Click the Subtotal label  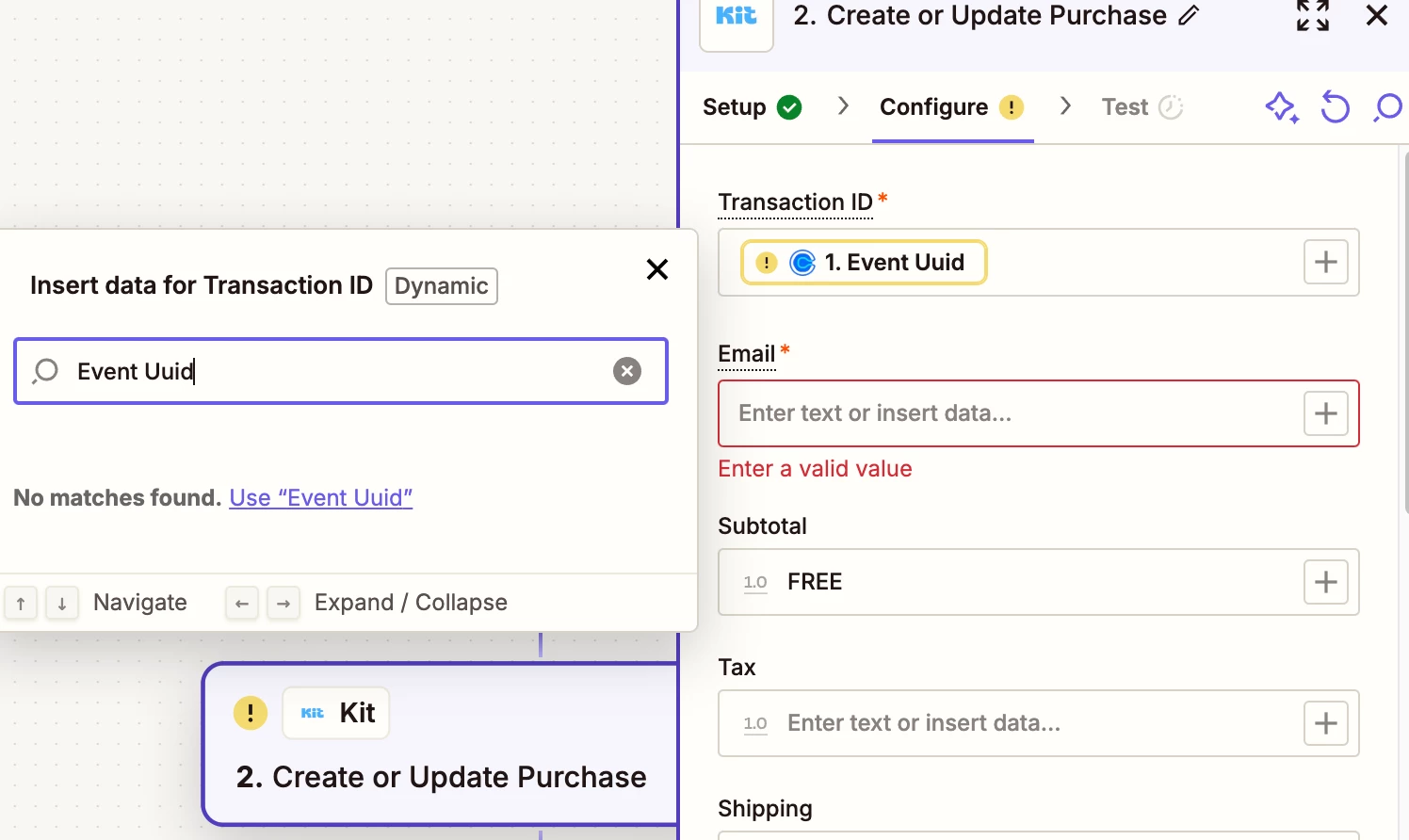[x=762, y=526]
